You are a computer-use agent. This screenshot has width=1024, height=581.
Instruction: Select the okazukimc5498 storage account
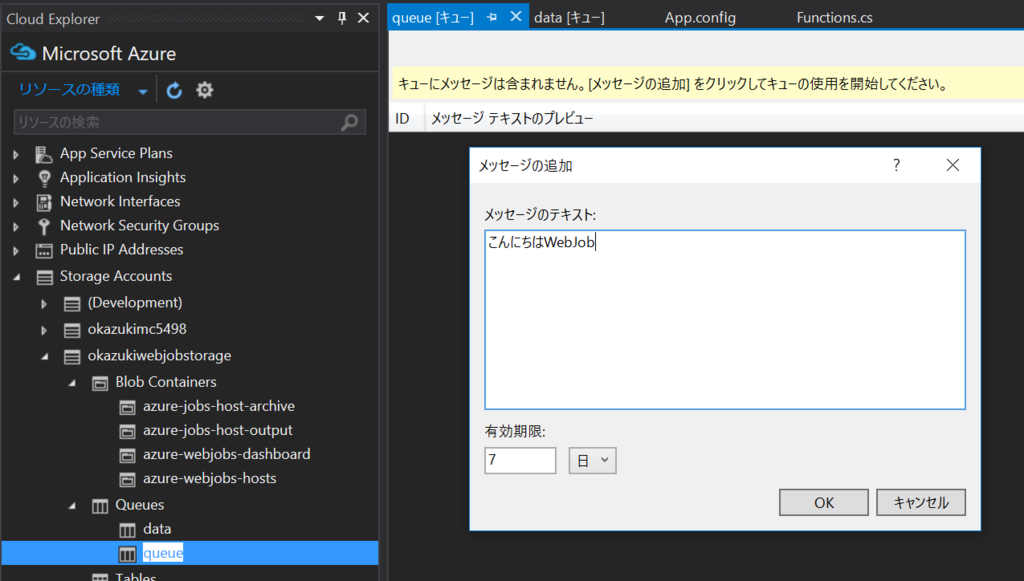[x=137, y=329]
